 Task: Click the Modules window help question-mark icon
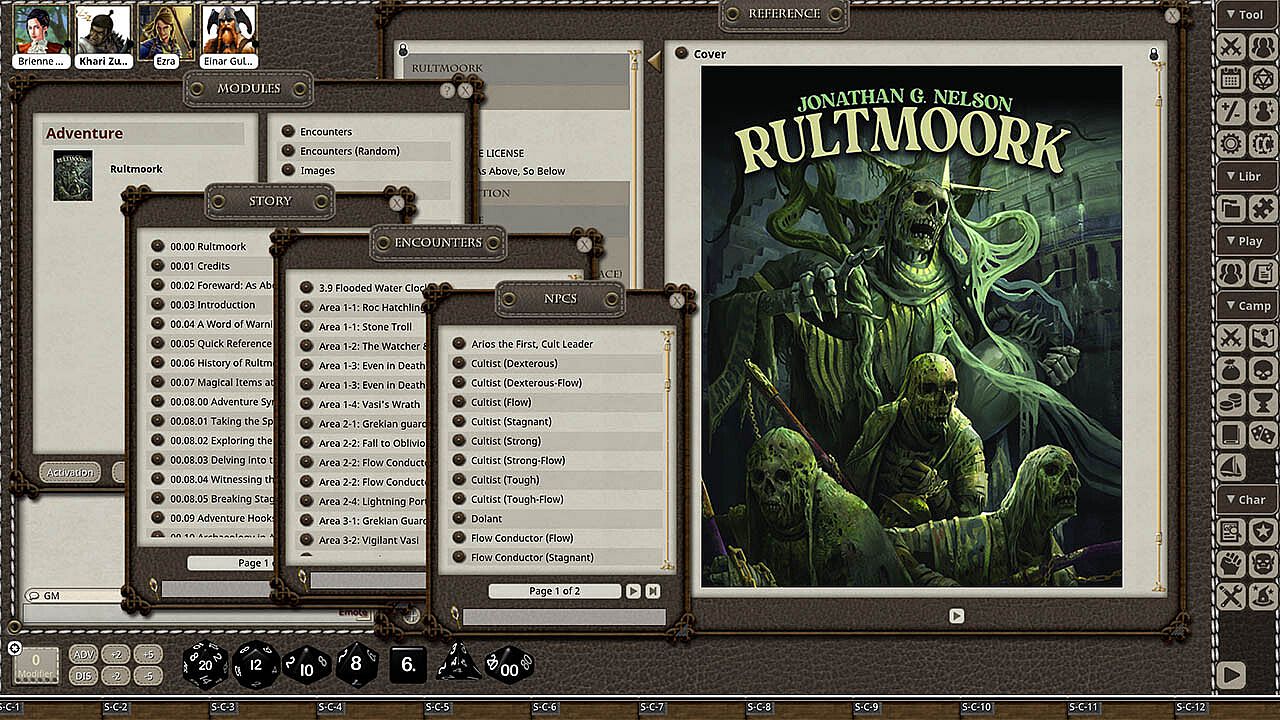[447, 90]
